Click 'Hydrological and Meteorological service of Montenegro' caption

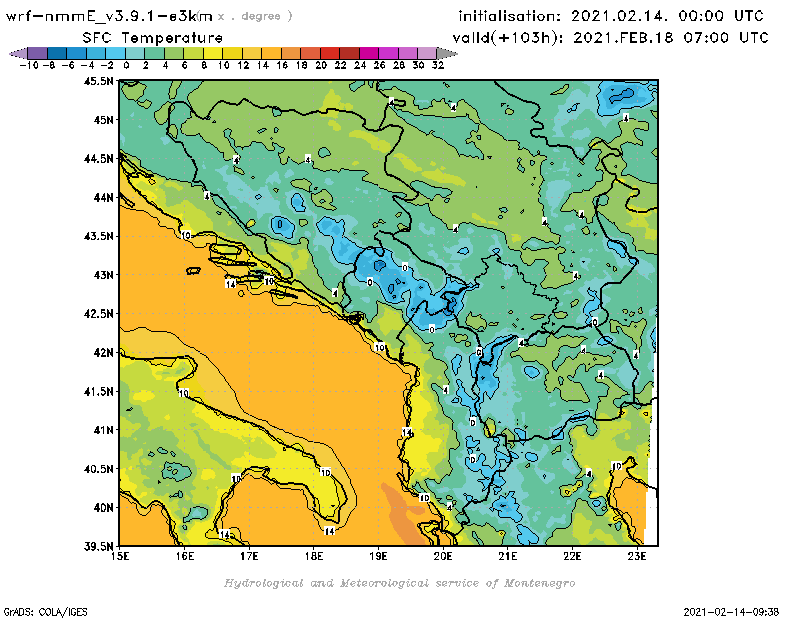click(399, 583)
